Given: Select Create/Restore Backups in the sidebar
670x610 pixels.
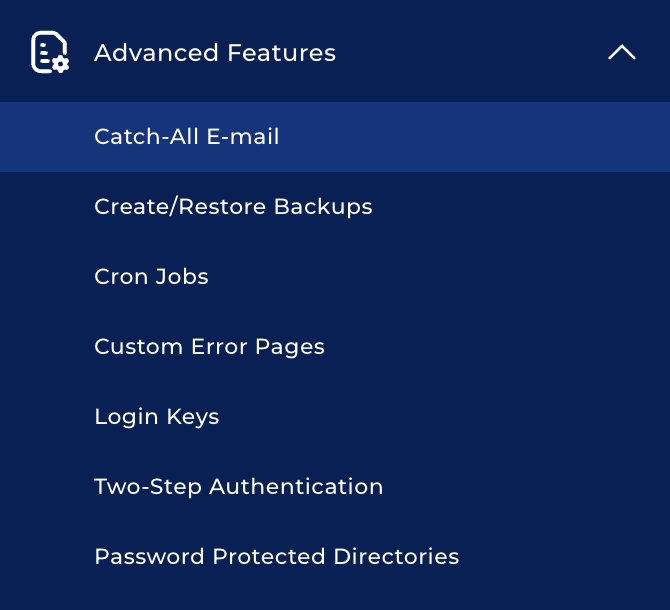Looking at the screenshot, I should 233,206.
